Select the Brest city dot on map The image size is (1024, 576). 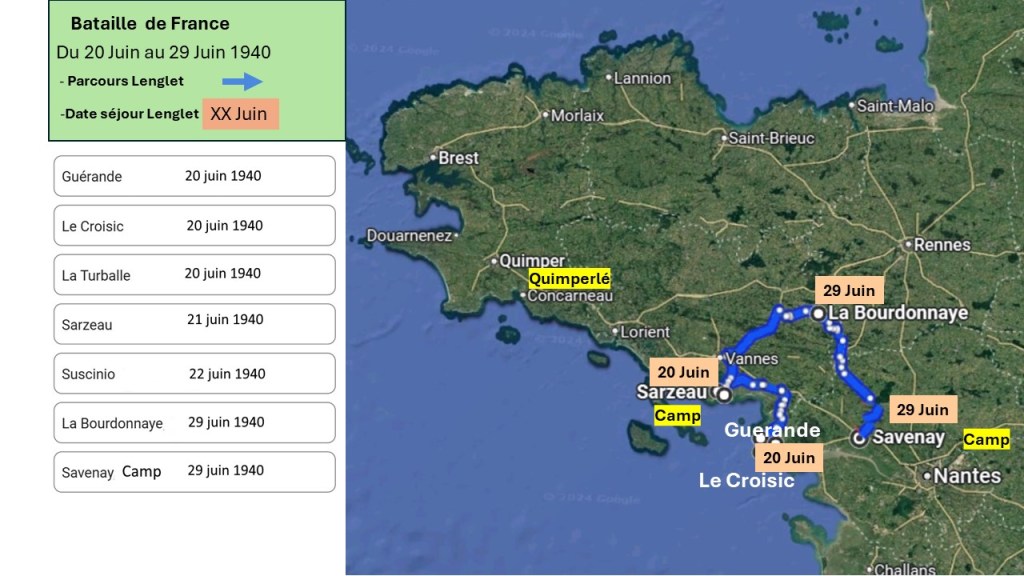[x=433, y=158]
